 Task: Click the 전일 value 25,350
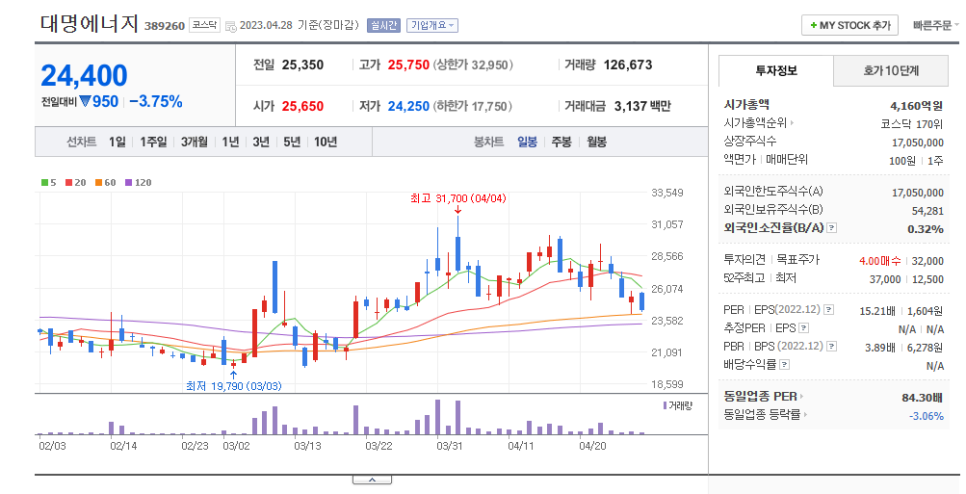click(x=302, y=65)
